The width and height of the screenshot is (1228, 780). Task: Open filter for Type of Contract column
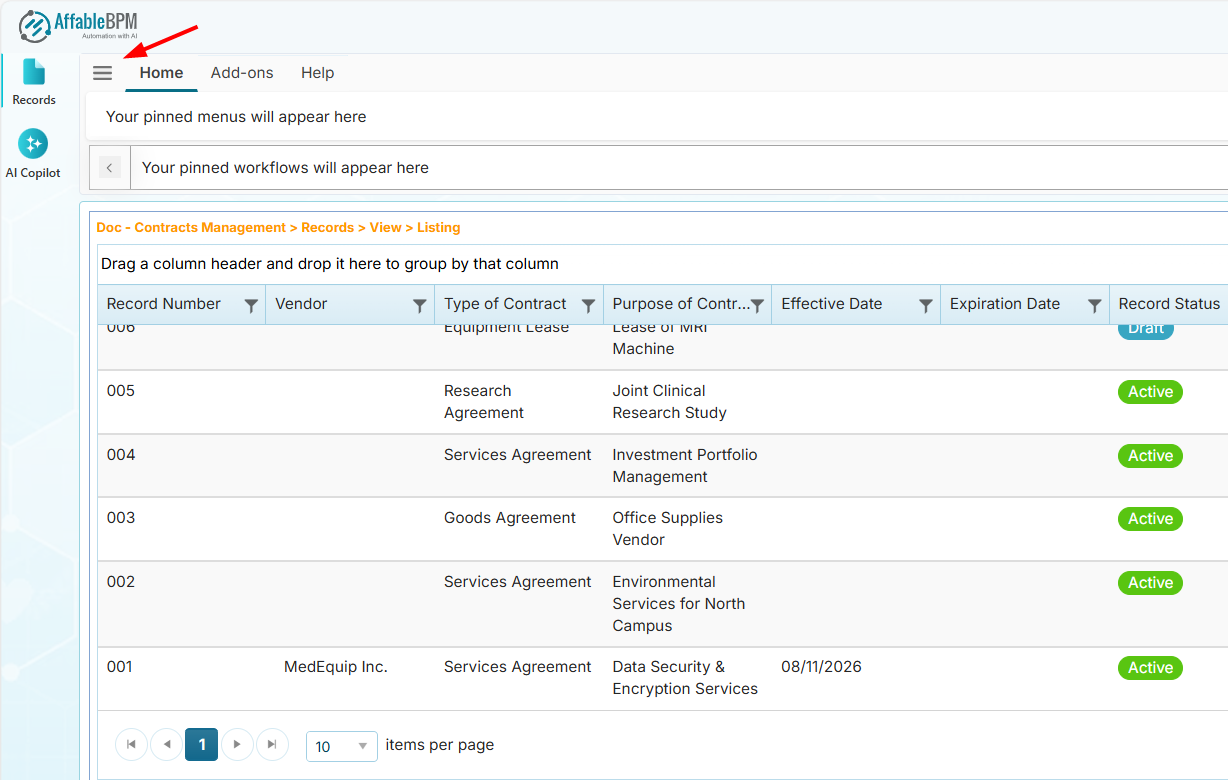pos(588,305)
